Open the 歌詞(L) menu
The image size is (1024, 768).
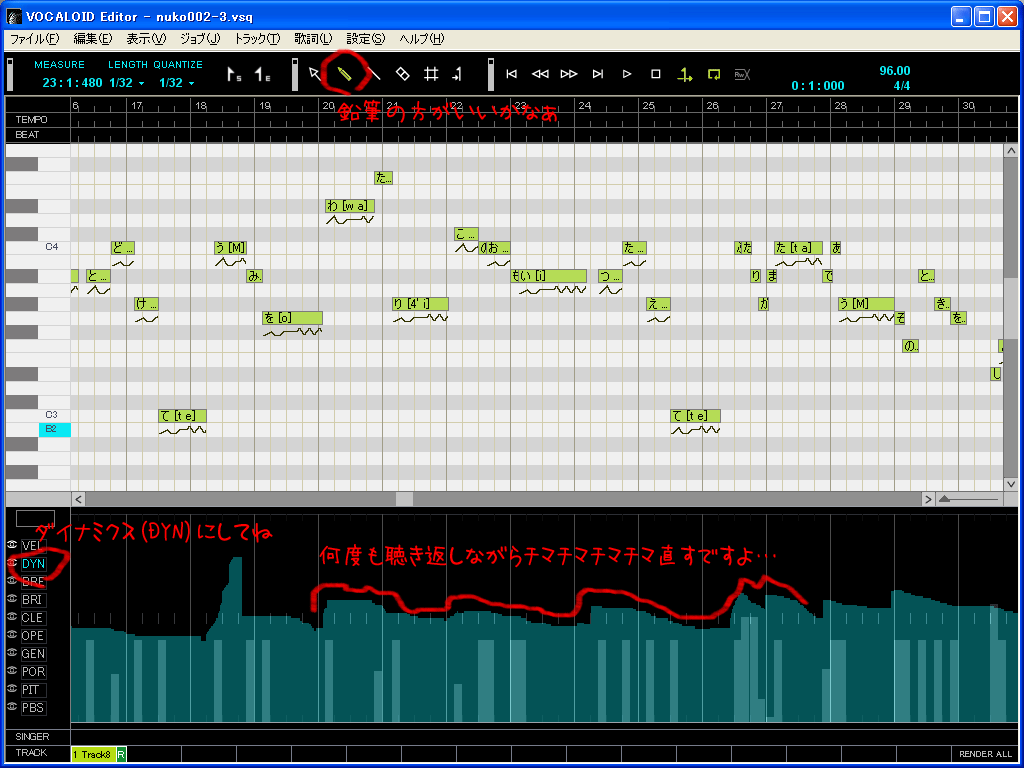point(313,39)
